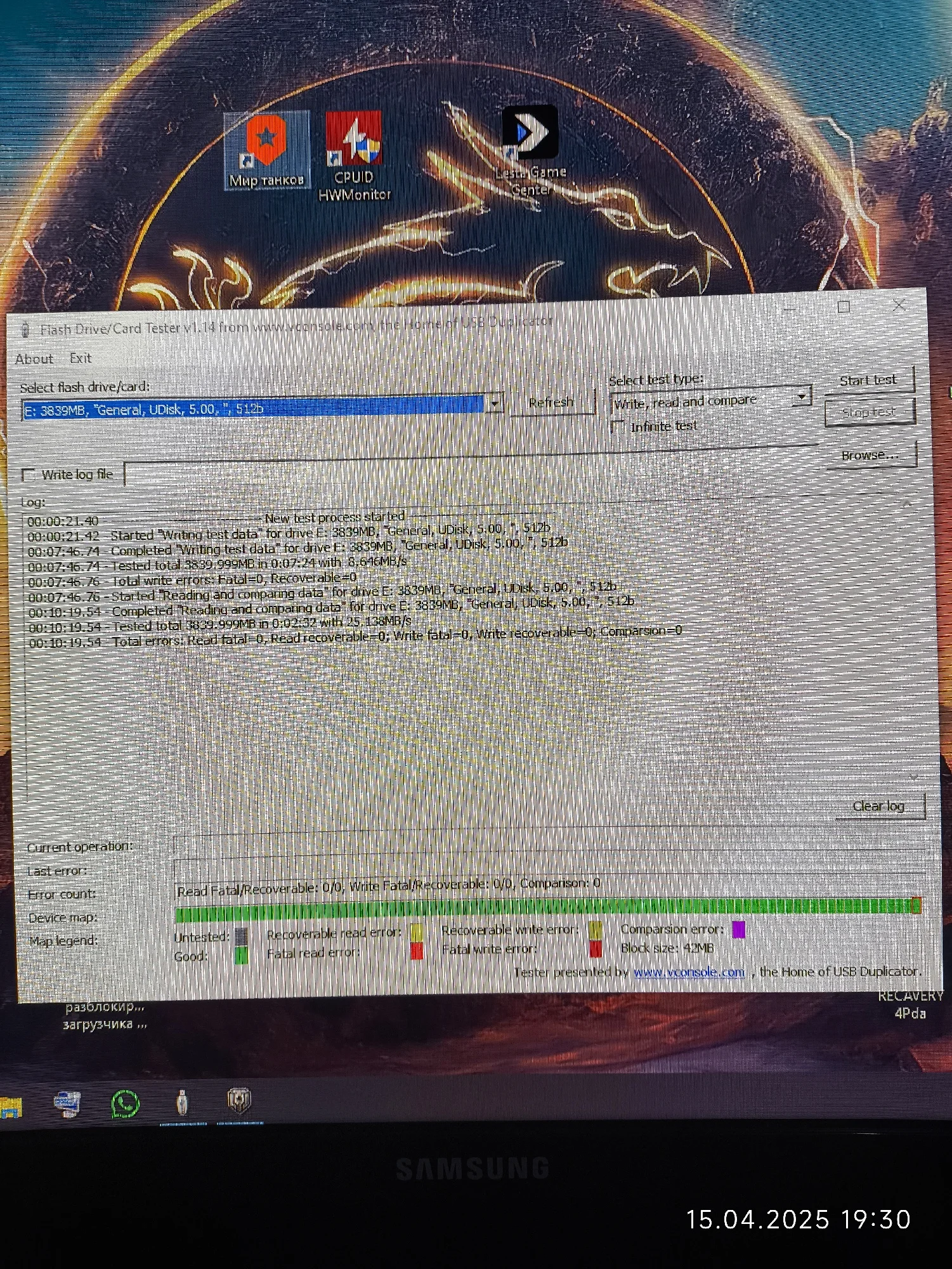952x1269 pixels.
Task: Click the 'Select flash drive/card:' label
Action: (x=84, y=387)
